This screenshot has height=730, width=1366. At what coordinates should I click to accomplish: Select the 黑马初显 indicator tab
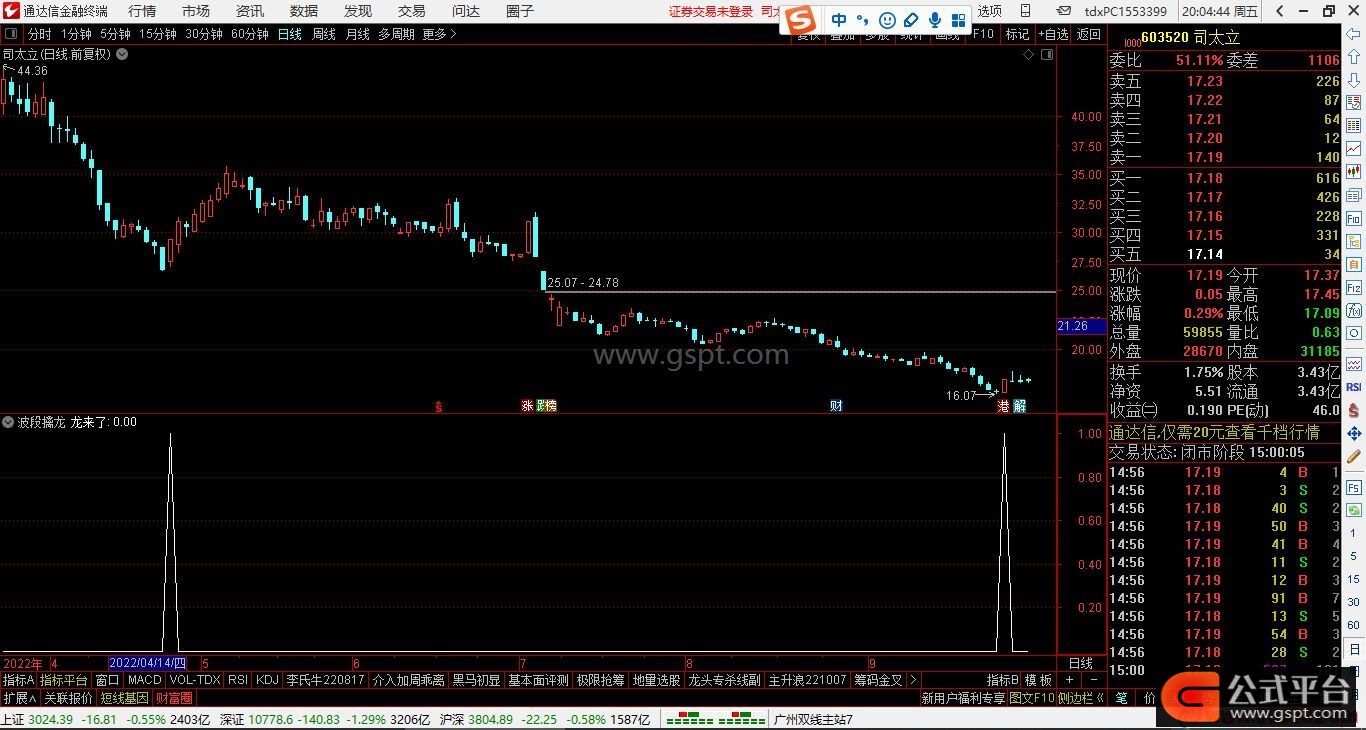(476, 680)
